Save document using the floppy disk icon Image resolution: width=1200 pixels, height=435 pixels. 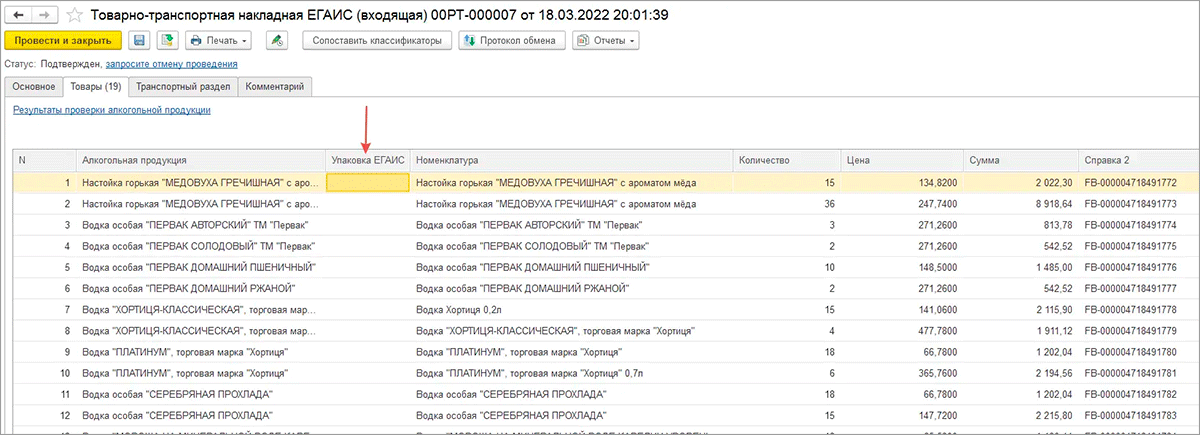[x=139, y=41]
